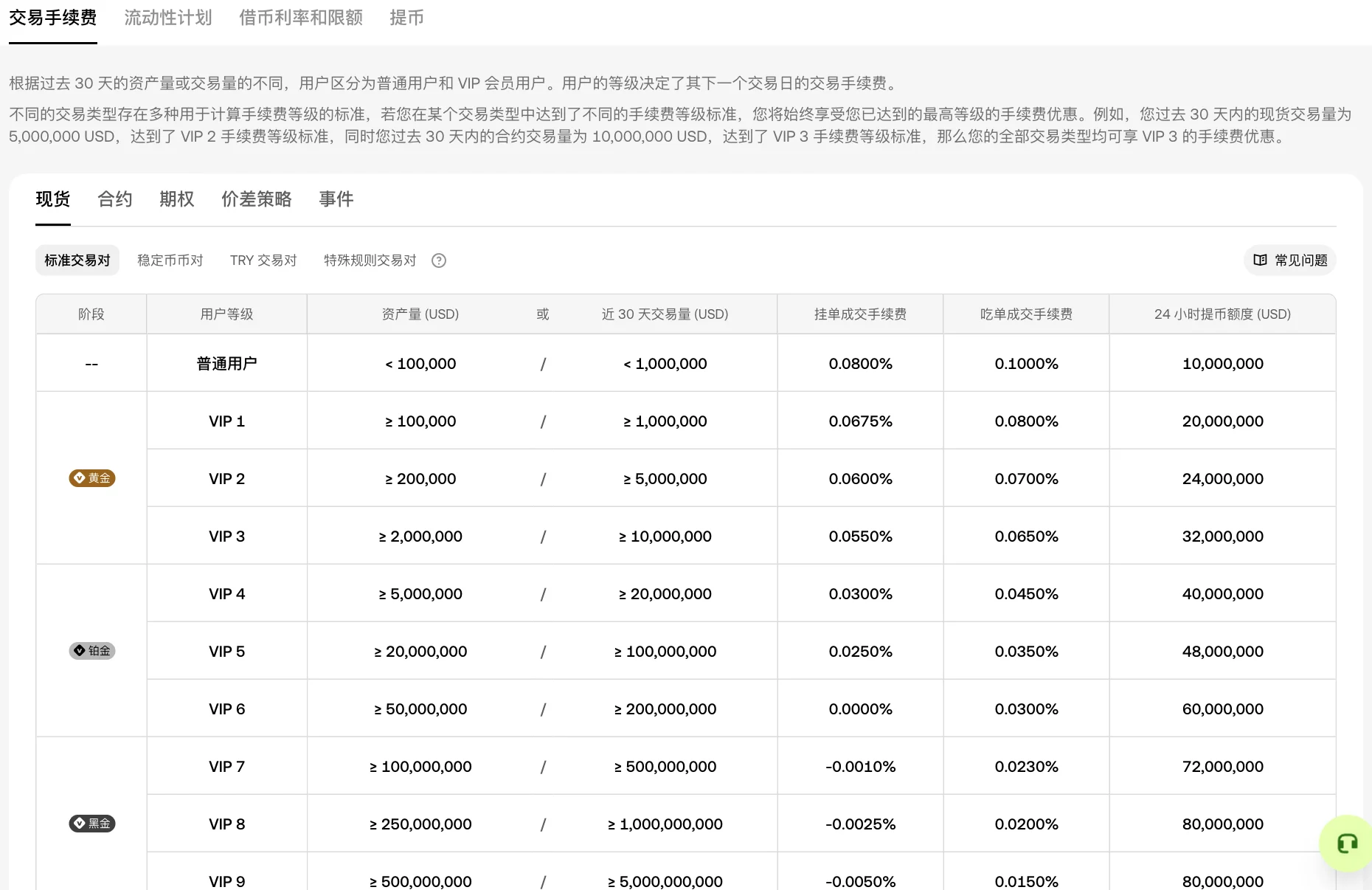Click the 近 30 天交易量 (USD) header

pyautogui.click(x=665, y=314)
